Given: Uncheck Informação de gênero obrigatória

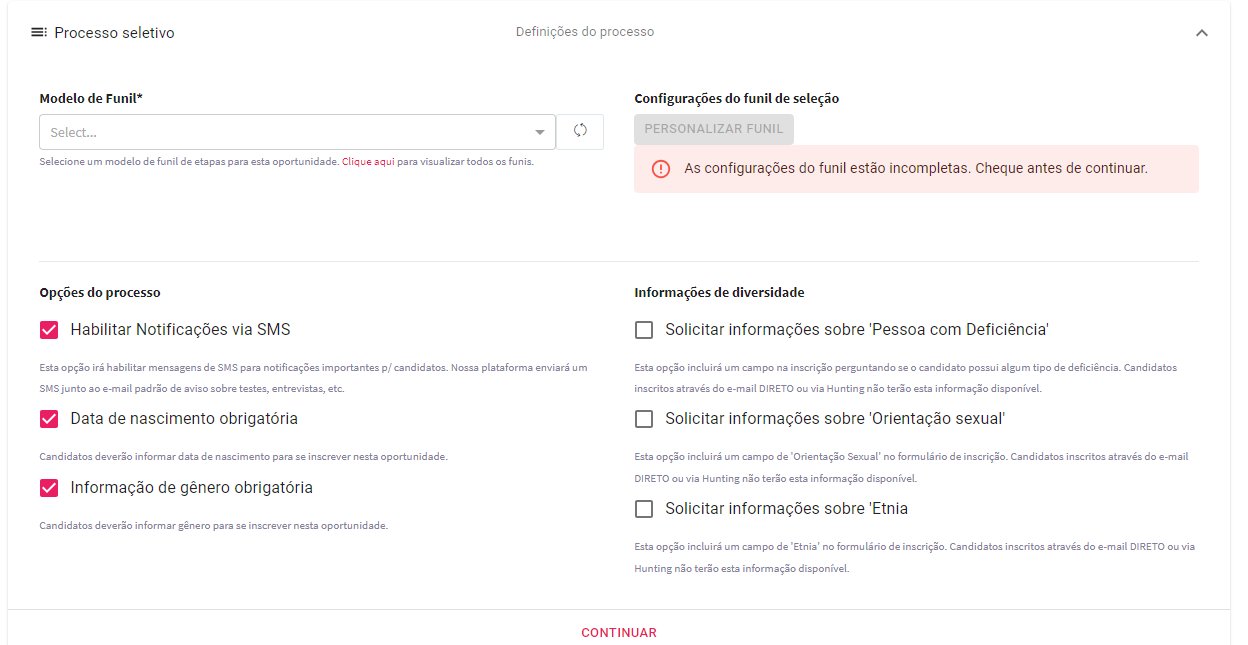Looking at the screenshot, I should click(x=49, y=488).
